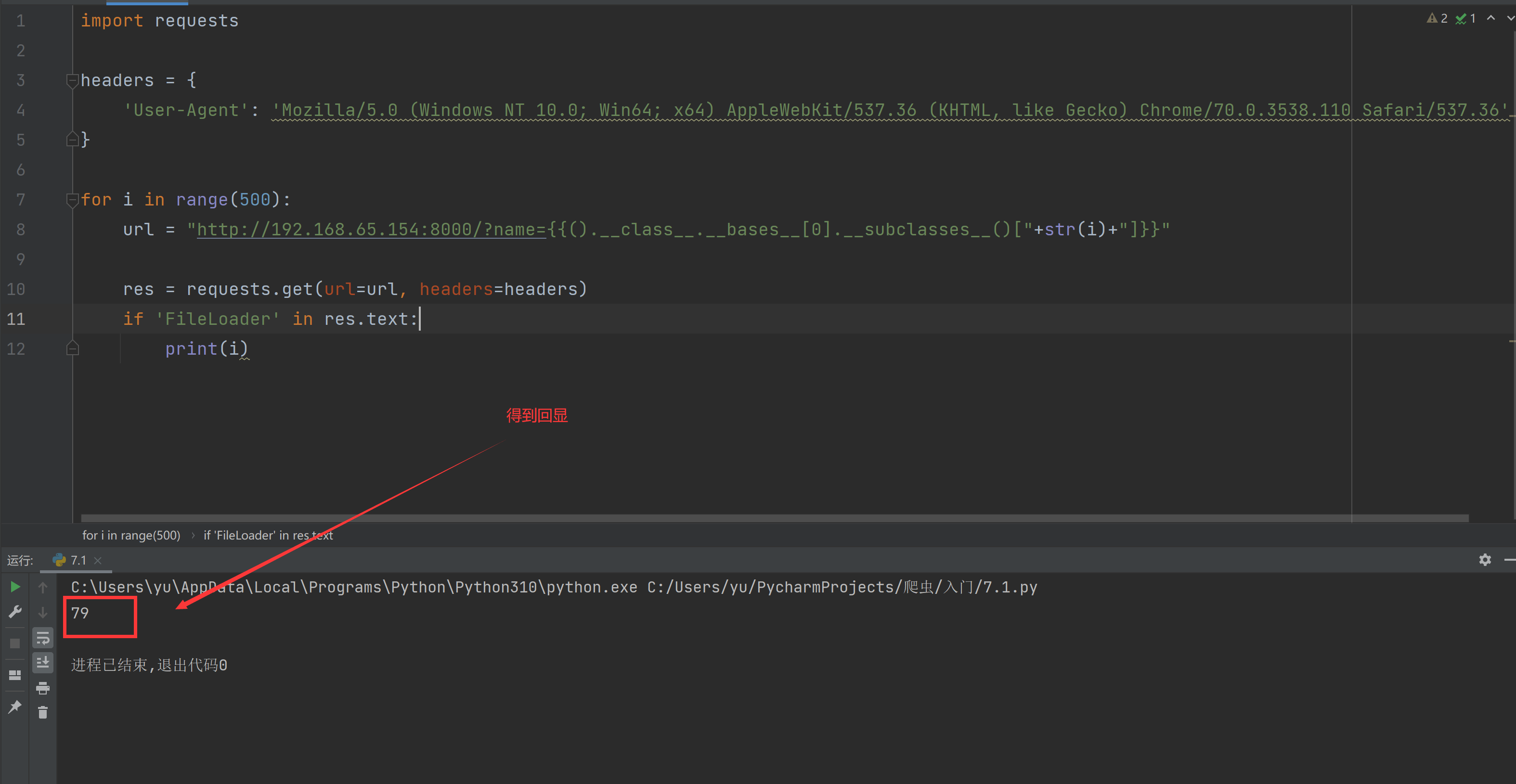Click breadcrumb 'for i in range(500)'
1516x784 pixels.
[131, 535]
